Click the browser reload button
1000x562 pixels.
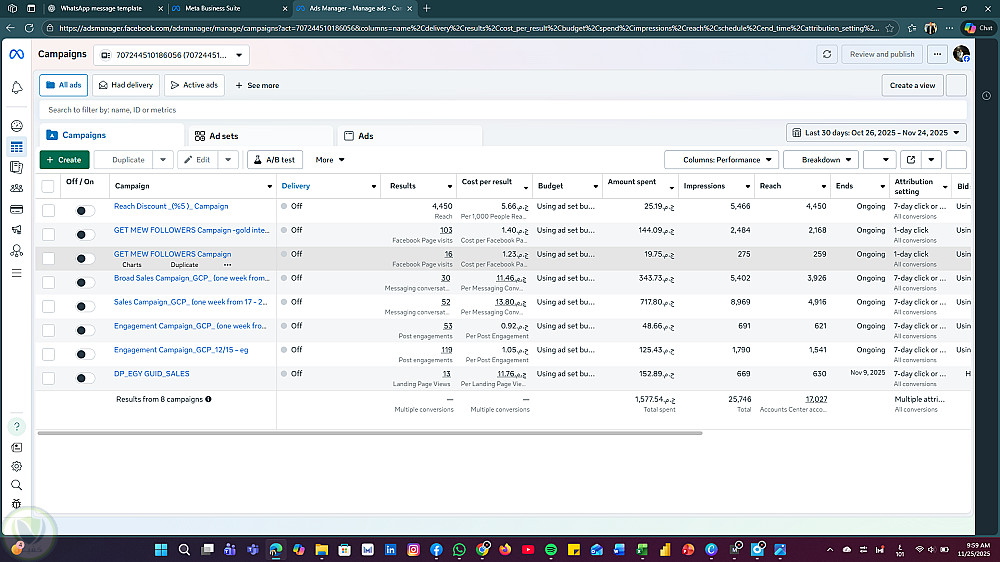click(x=29, y=28)
